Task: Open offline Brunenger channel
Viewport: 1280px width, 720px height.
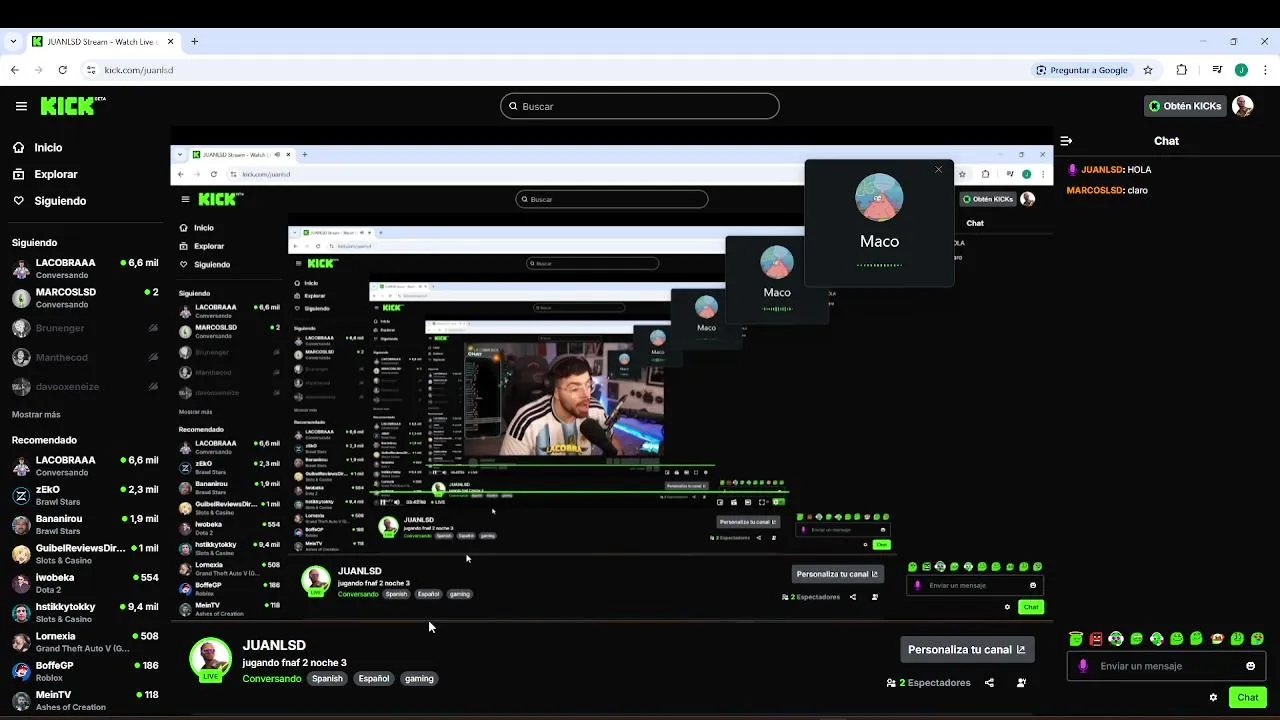Action: pos(85,328)
